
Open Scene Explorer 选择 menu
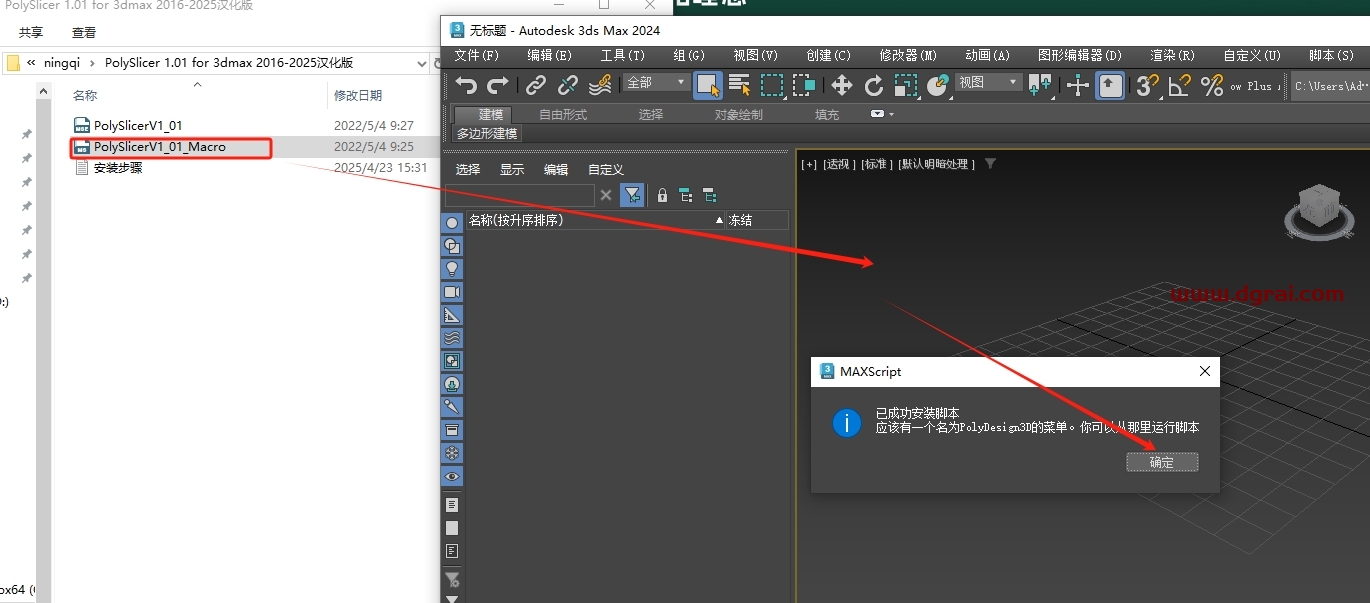click(468, 169)
